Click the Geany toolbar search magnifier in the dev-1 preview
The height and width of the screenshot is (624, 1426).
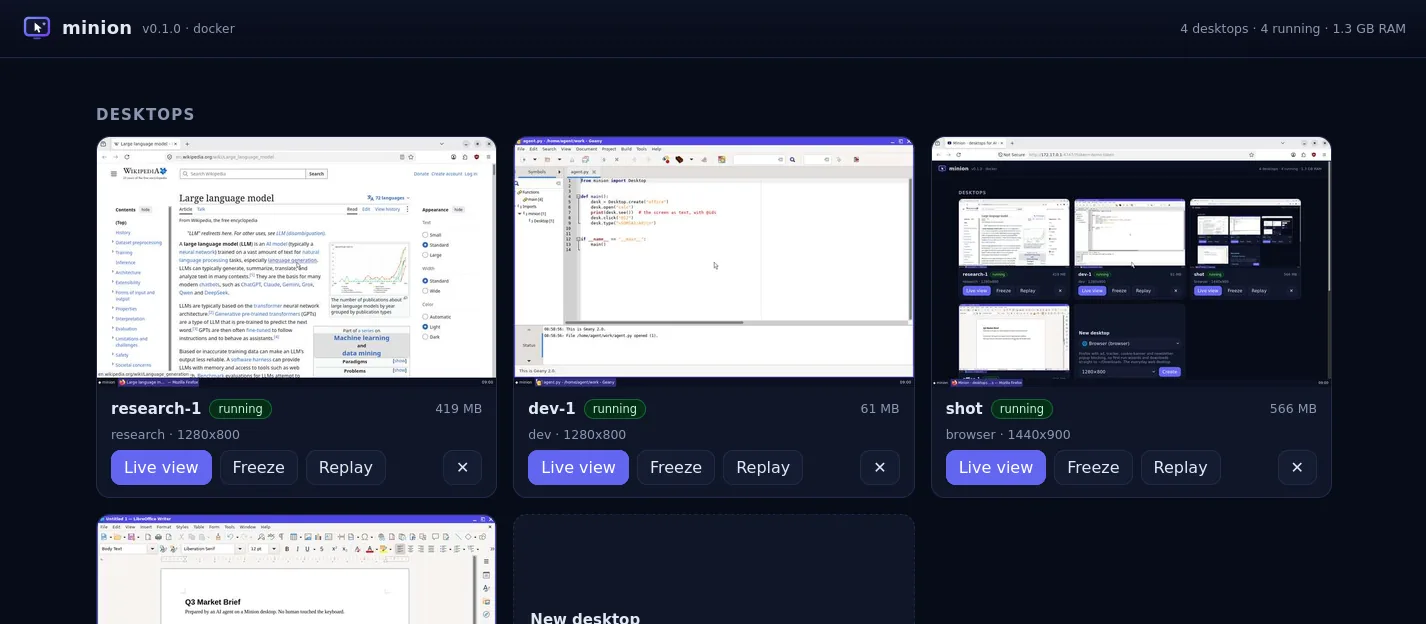pyautogui.click(x=792, y=159)
